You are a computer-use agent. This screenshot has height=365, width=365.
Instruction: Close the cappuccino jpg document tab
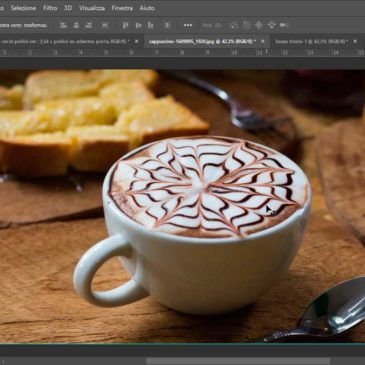[263, 41]
